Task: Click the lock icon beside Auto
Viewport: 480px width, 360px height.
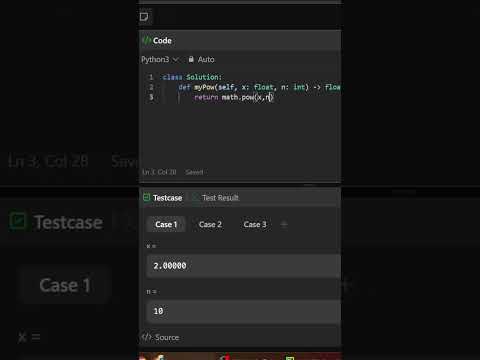Action: click(191, 59)
